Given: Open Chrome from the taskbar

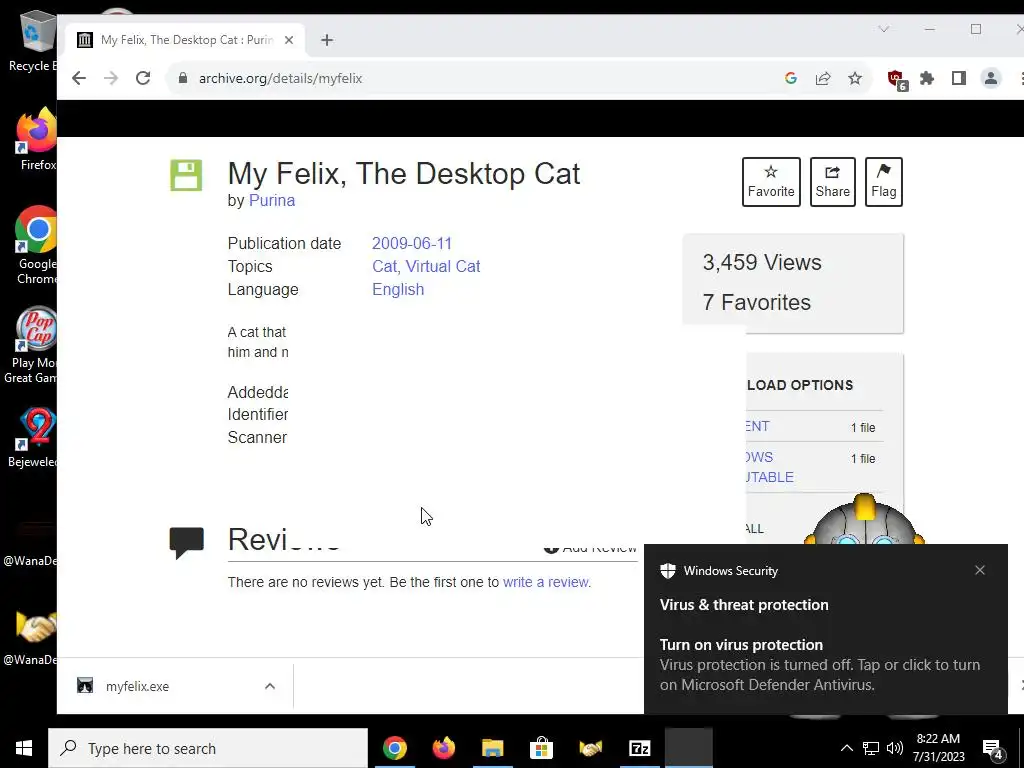Looking at the screenshot, I should (x=394, y=748).
